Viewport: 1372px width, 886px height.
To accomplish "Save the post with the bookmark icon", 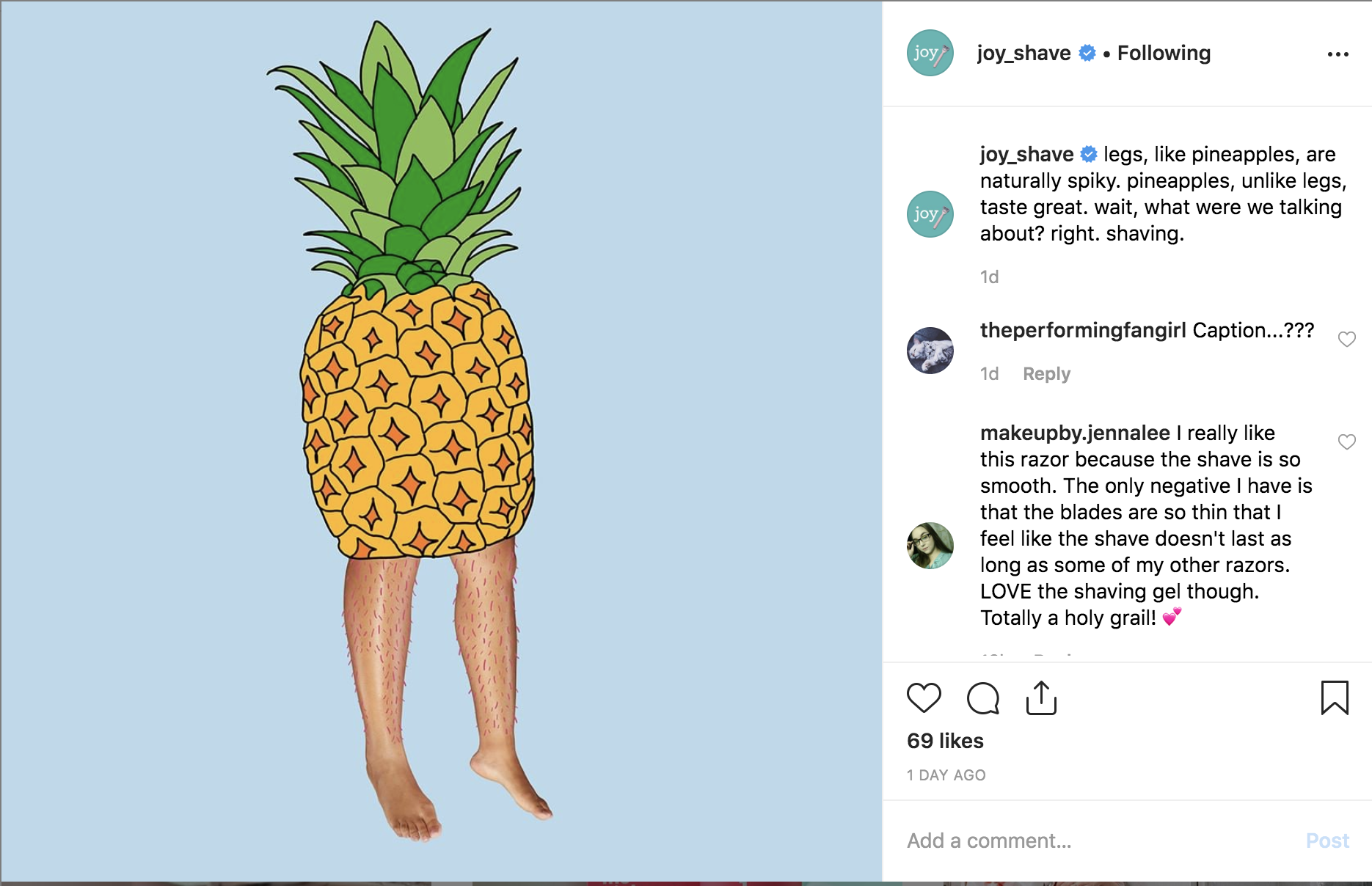I will click(1335, 698).
